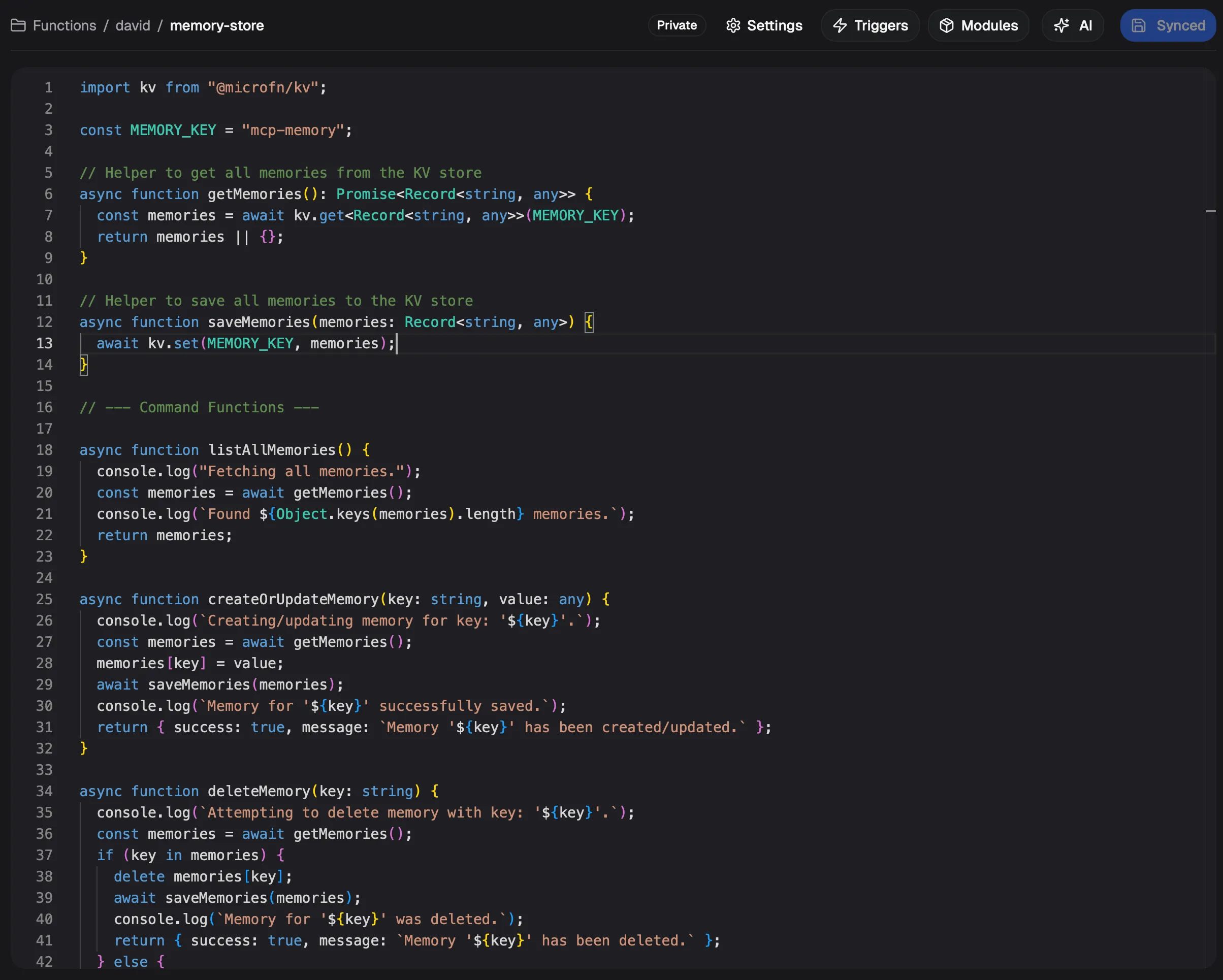1223x980 pixels.
Task: Launch the AI assistant button
Action: (x=1073, y=25)
